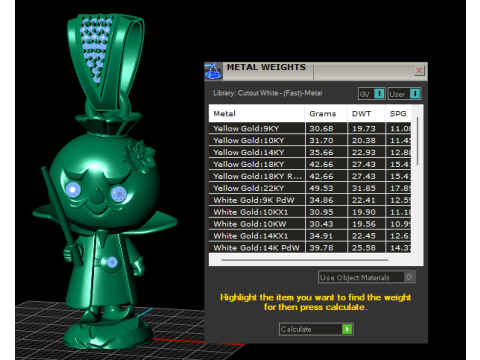Toggle the User library switch
Image resolution: width=480 pixels, height=360 pixels.
click(404, 94)
